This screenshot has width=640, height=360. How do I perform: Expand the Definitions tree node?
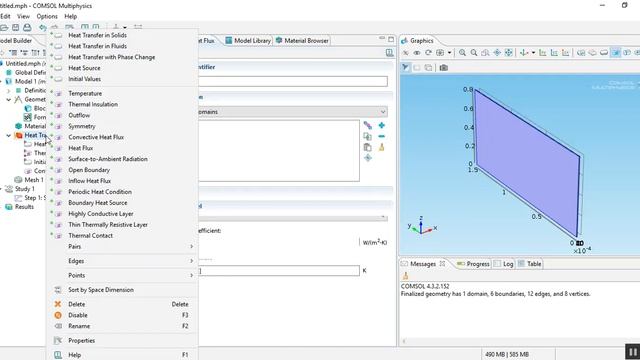click(x=9, y=91)
